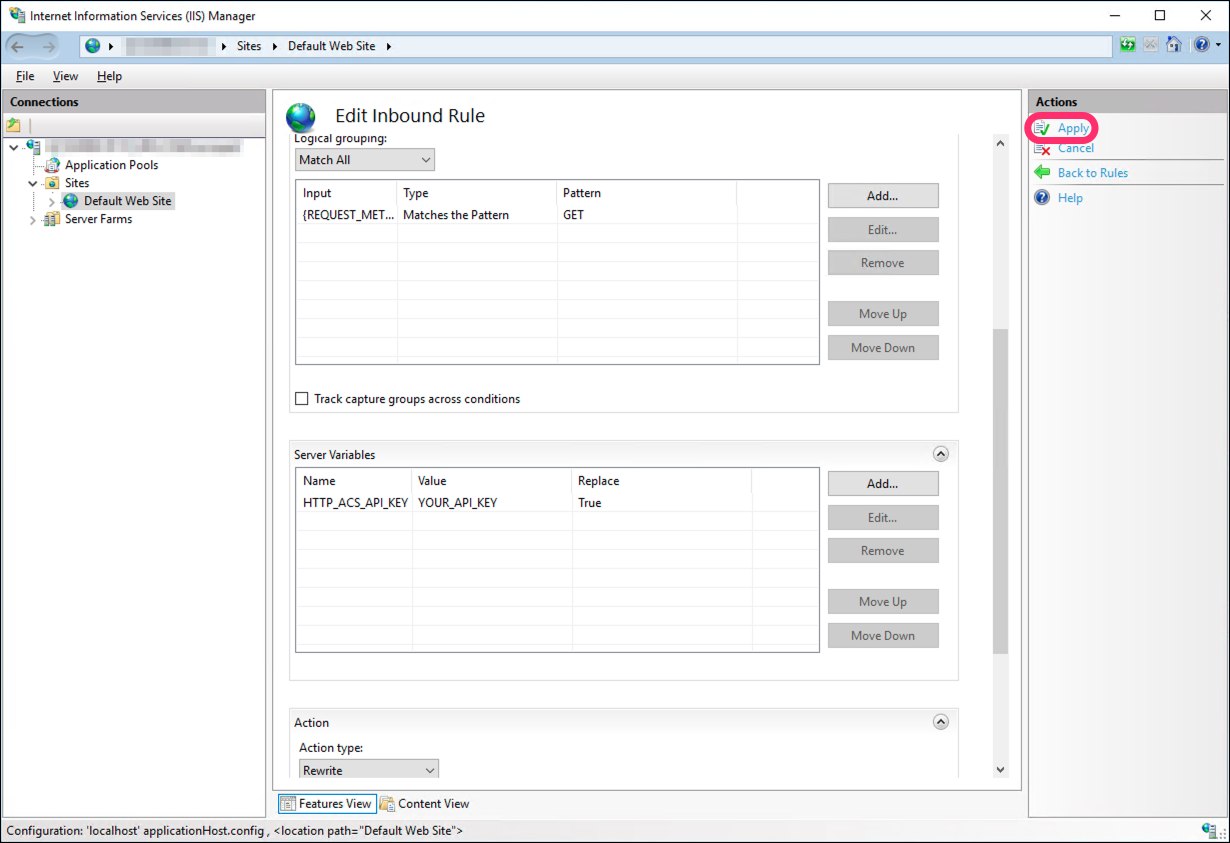Click Add button for conditions list

click(882, 196)
